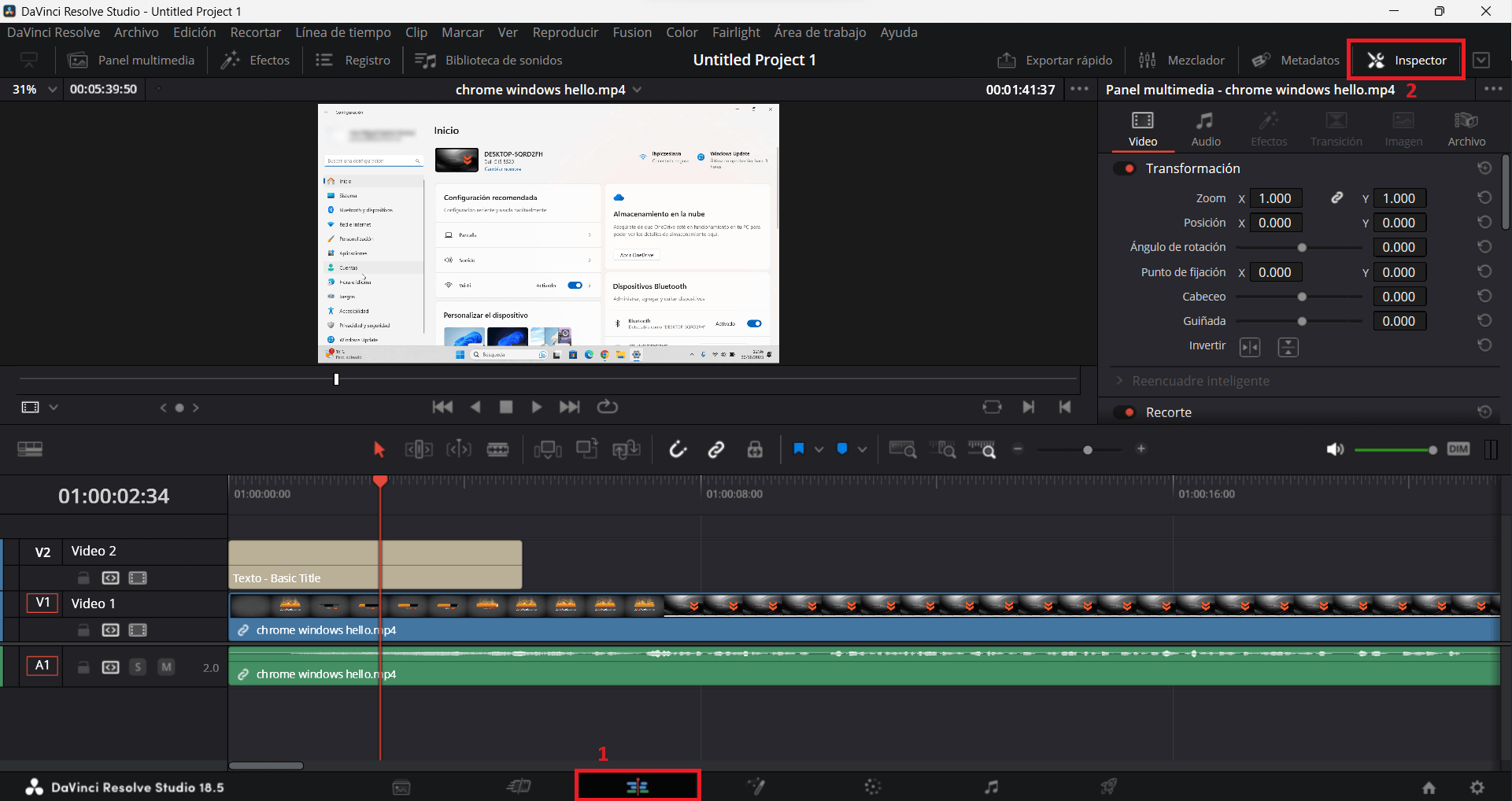Zoom in timeline with plus button
This screenshot has height=801, width=1512.
pos(1141,449)
